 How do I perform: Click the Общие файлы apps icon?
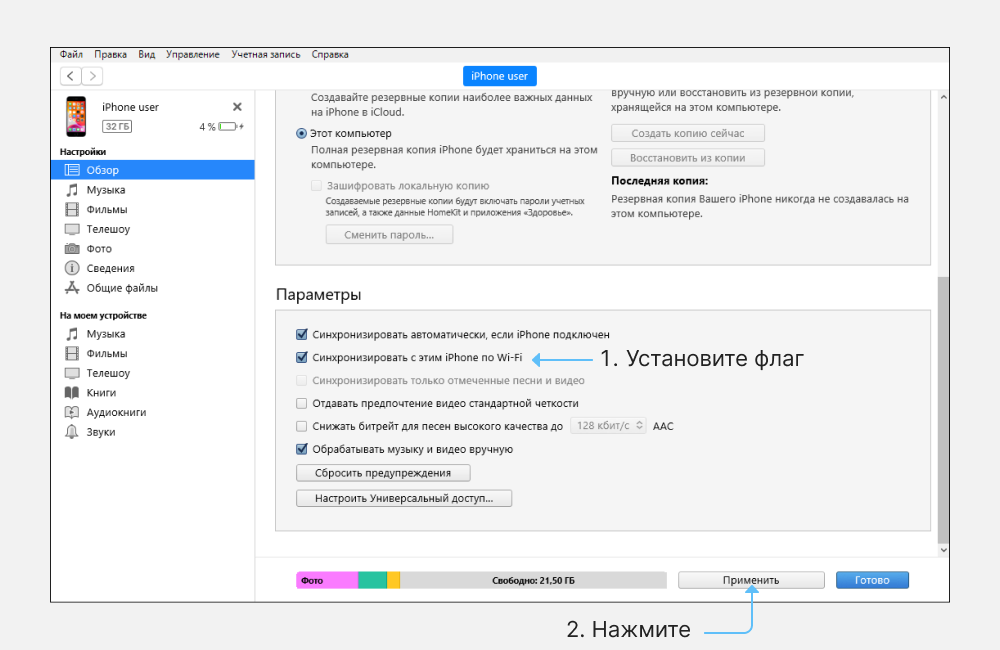(x=72, y=288)
